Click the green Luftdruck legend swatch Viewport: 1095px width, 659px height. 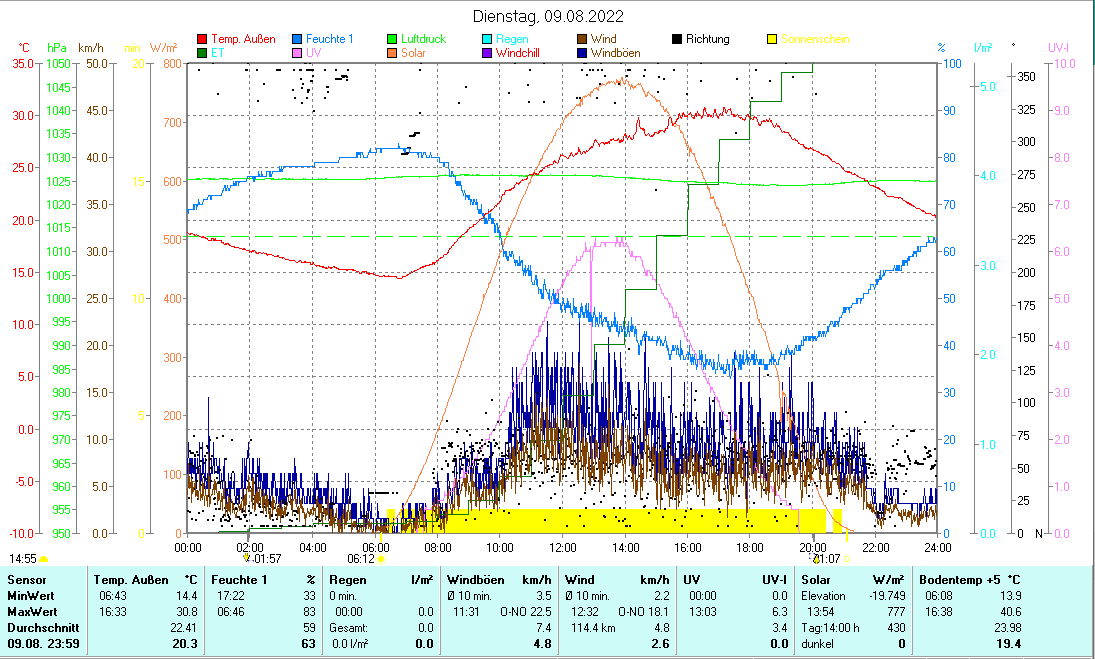(392, 39)
